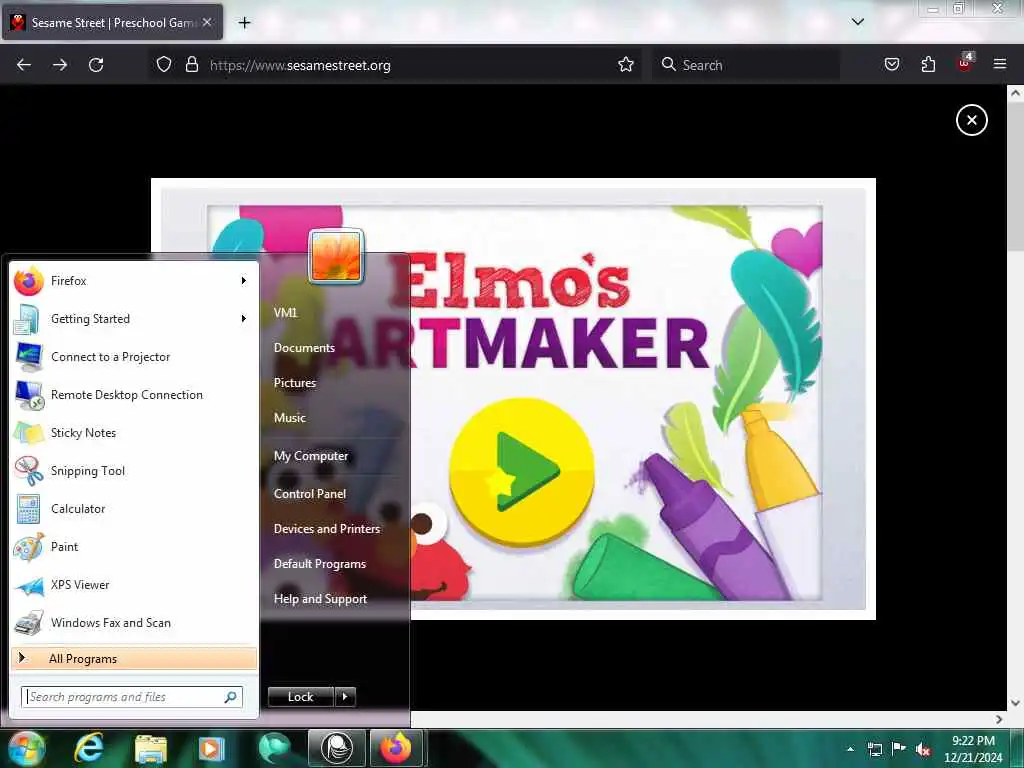Click the vertical scrollbar down arrow
This screenshot has width=1024, height=768.
point(1016,703)
